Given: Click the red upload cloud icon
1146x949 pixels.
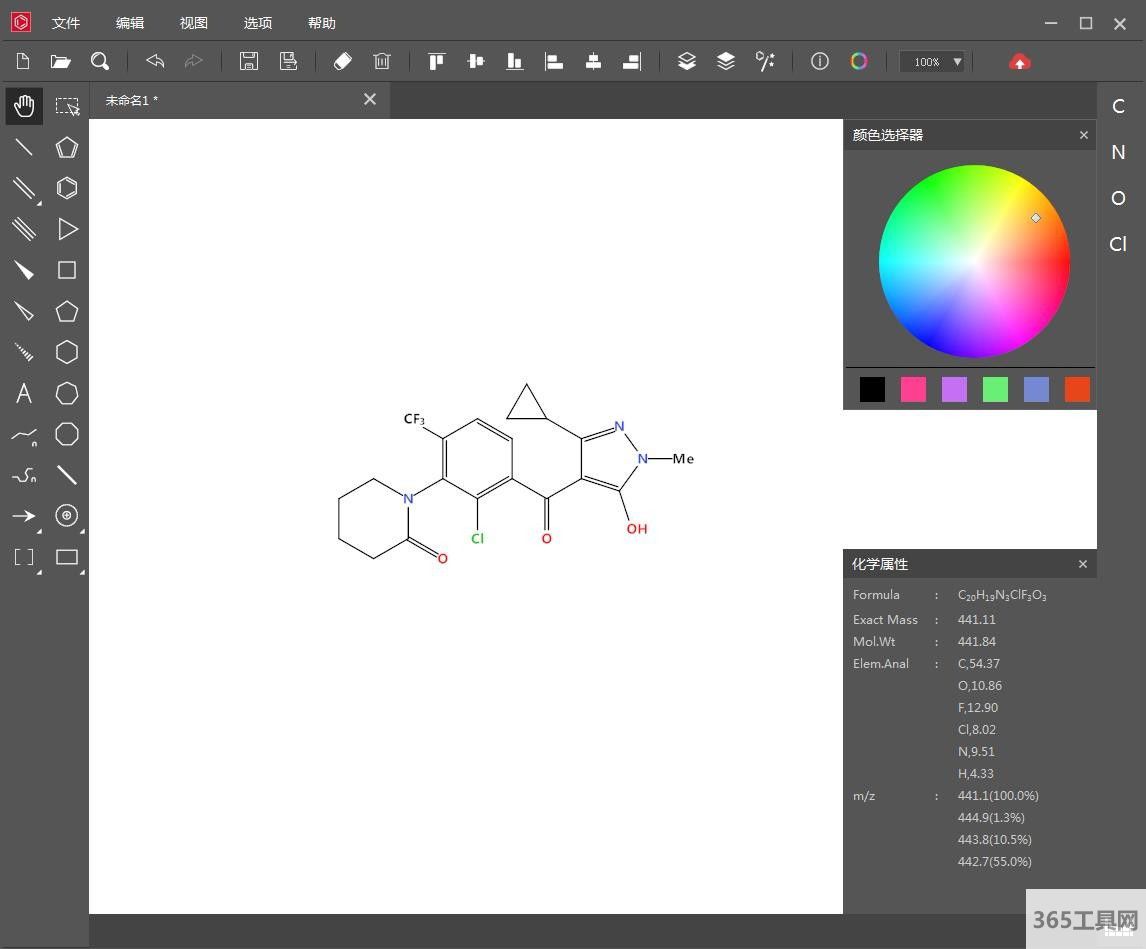Looking at the screenshot, I should point(1019,62).
